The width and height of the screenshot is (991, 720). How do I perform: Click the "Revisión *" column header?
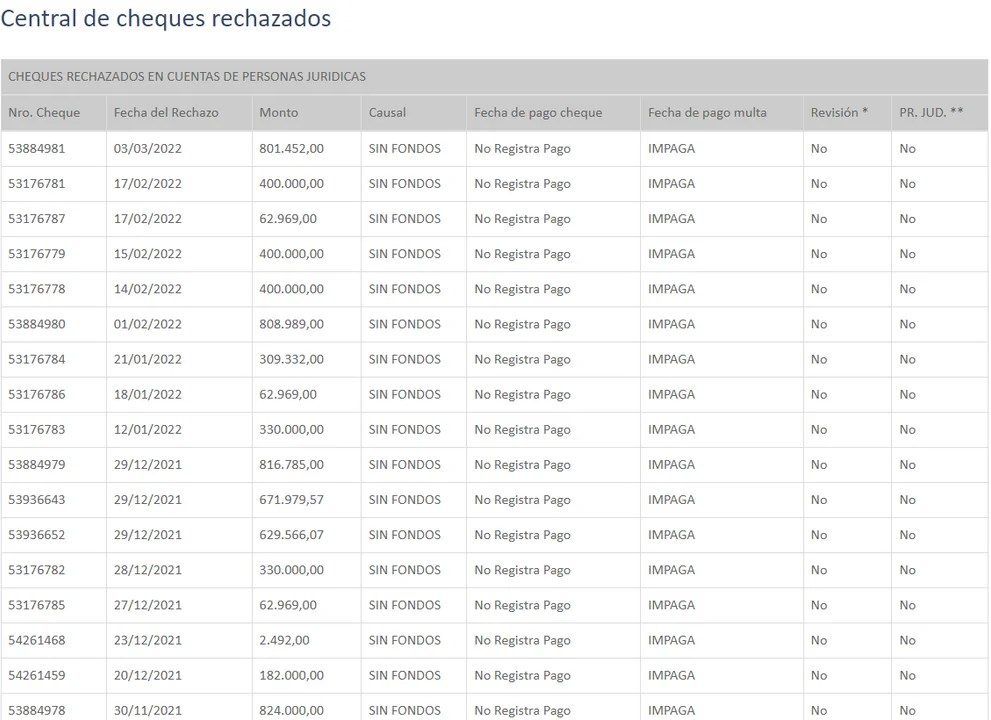(x=839, y=113)
